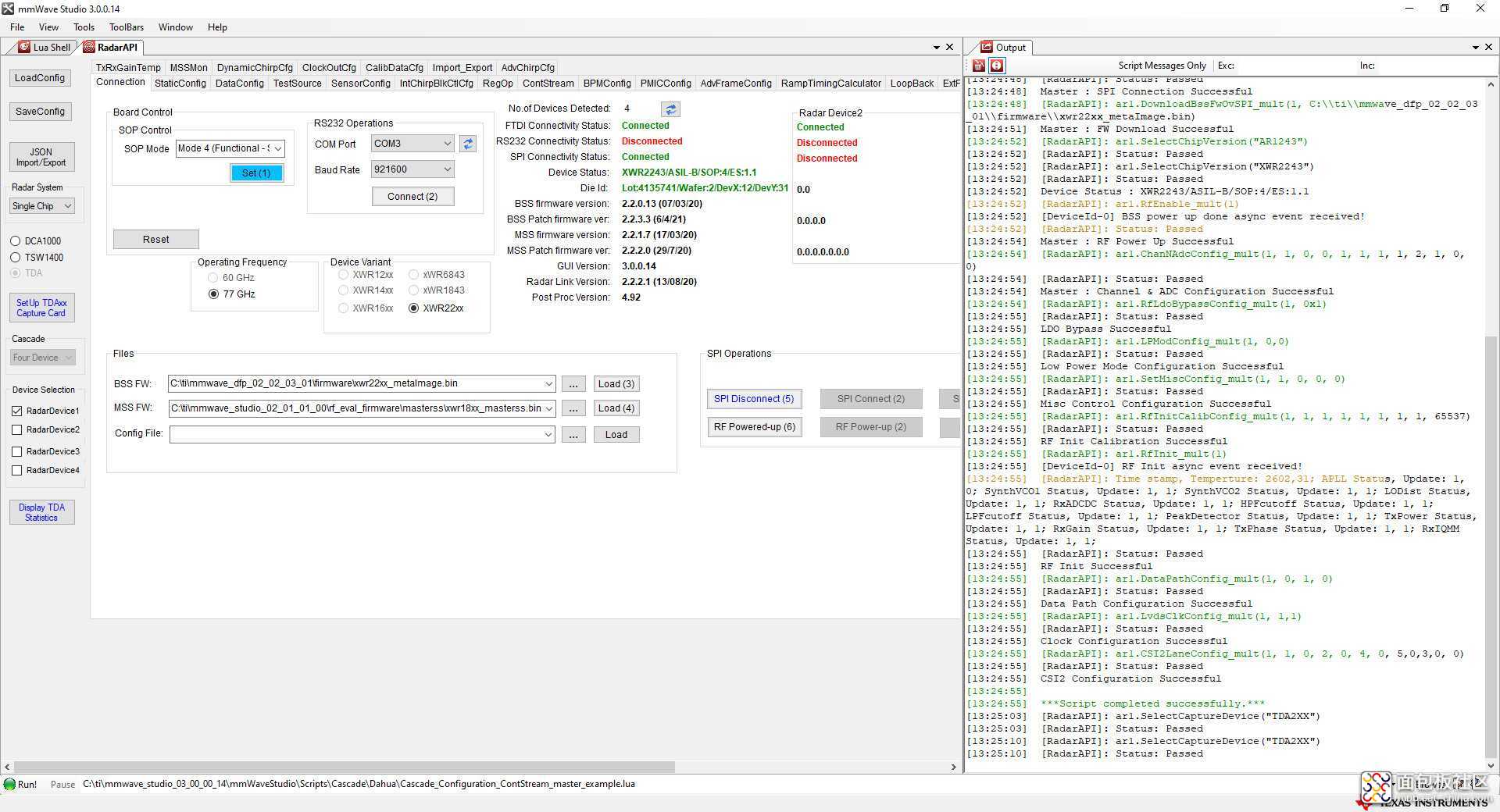This screenshot has height=812, width=1500.
Task: Open the ContStream tab
Action: tap(548, 84)
